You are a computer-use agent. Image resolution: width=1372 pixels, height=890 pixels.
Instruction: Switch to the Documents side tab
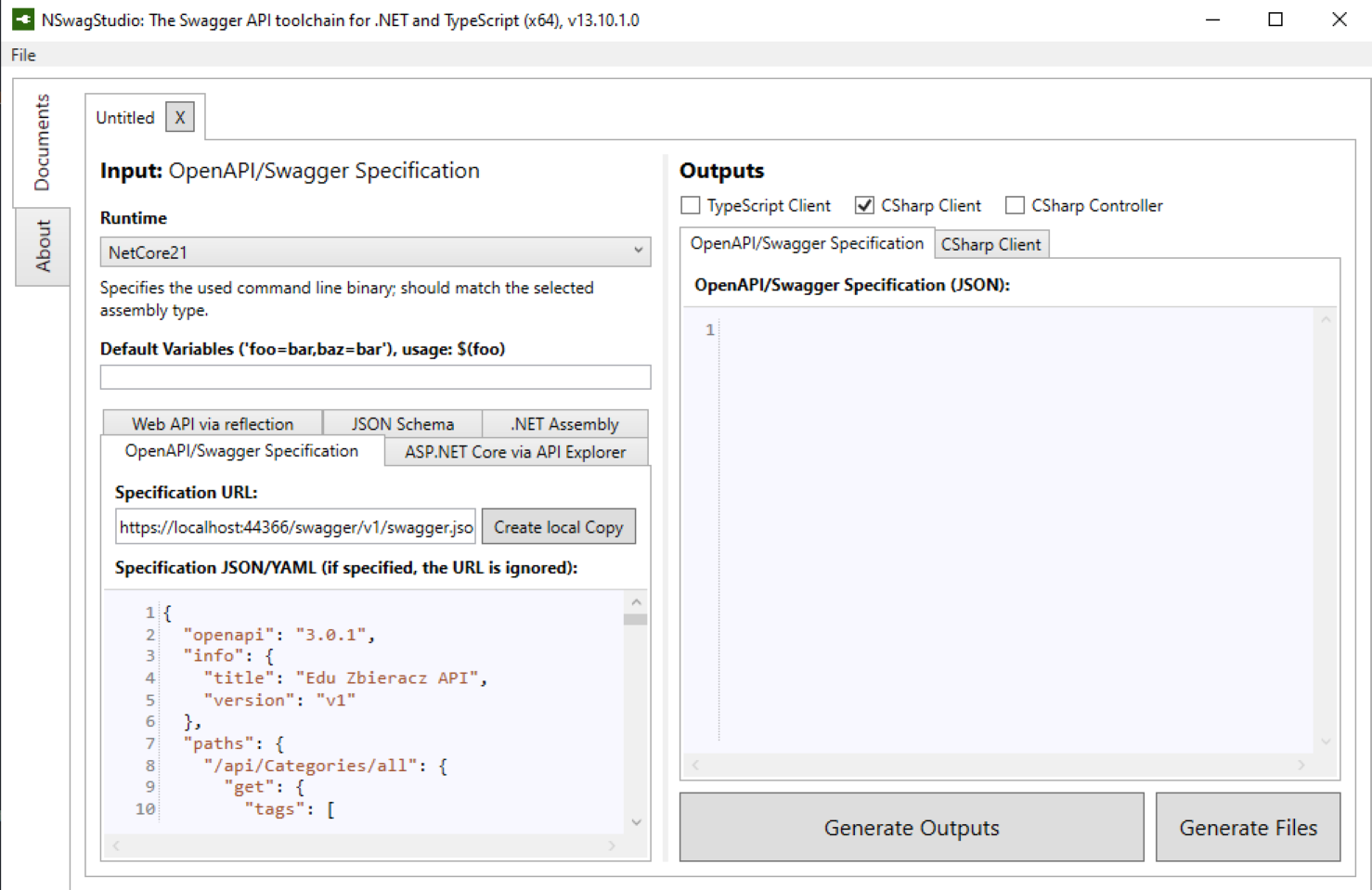(x=42, y=143)
